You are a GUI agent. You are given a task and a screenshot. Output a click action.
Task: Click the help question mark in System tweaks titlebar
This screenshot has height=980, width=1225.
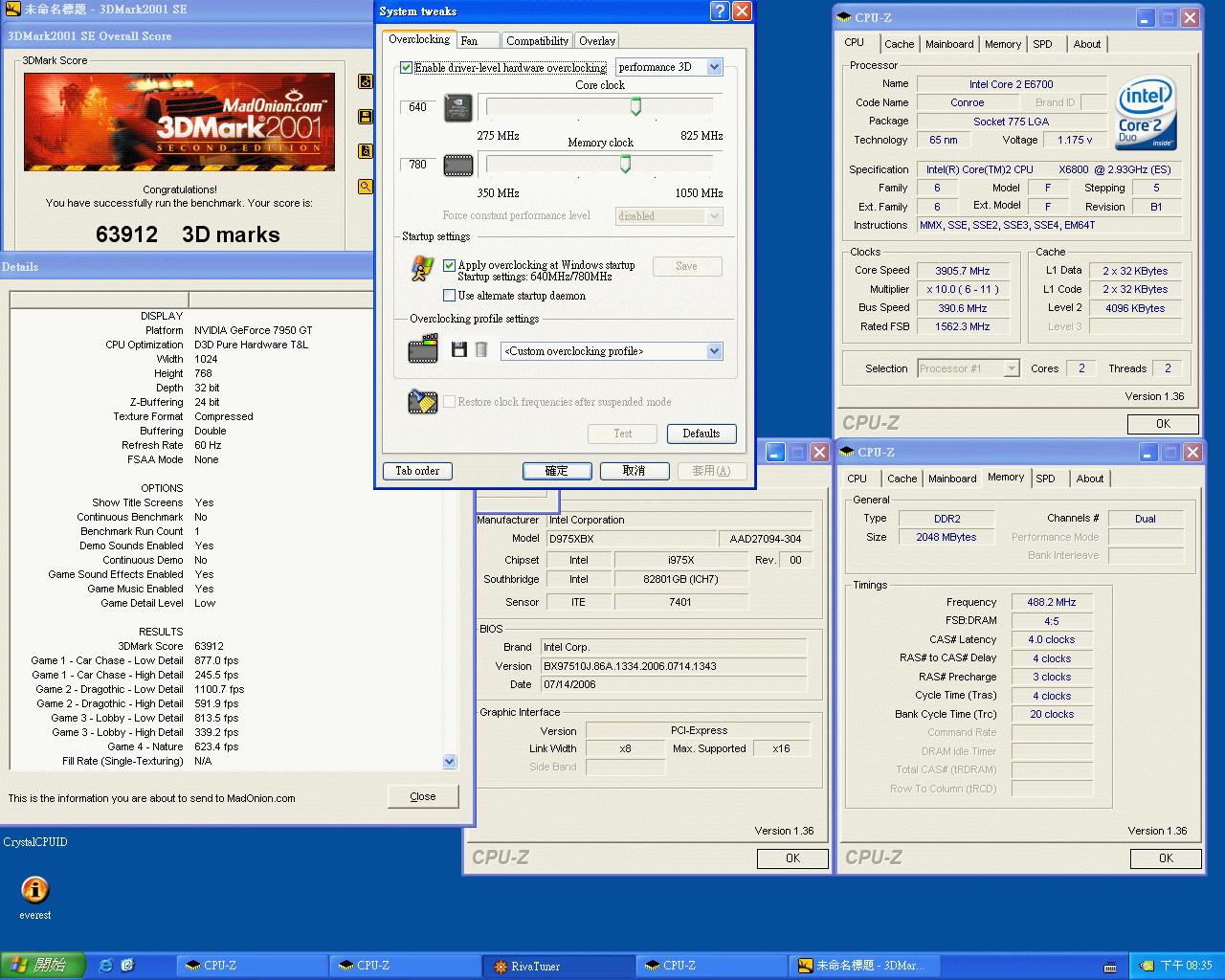pyautogui.click(x=720, y=11)
